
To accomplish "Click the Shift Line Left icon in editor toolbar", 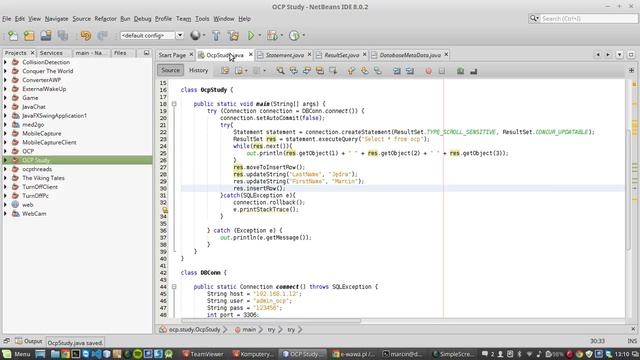I will point(397,71).
